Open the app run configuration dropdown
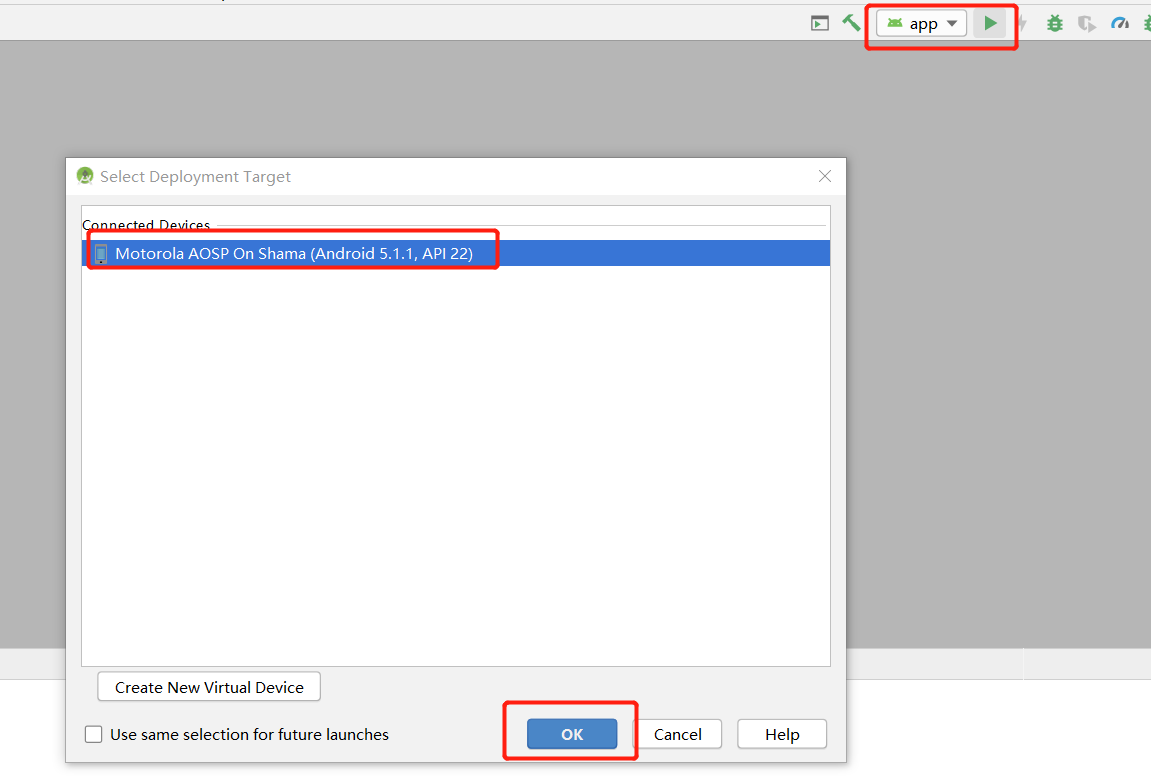 (x=922, y=23)
